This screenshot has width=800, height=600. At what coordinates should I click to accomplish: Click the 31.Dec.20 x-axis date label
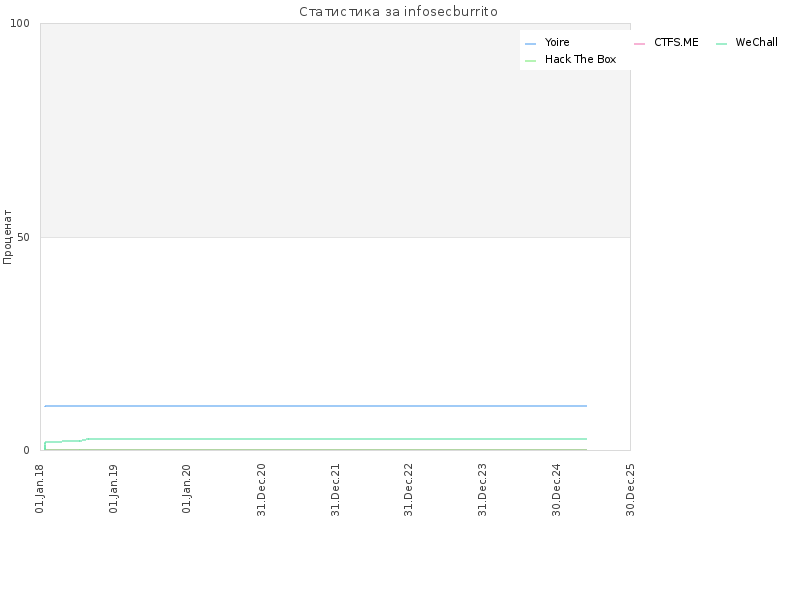[261, 490]
